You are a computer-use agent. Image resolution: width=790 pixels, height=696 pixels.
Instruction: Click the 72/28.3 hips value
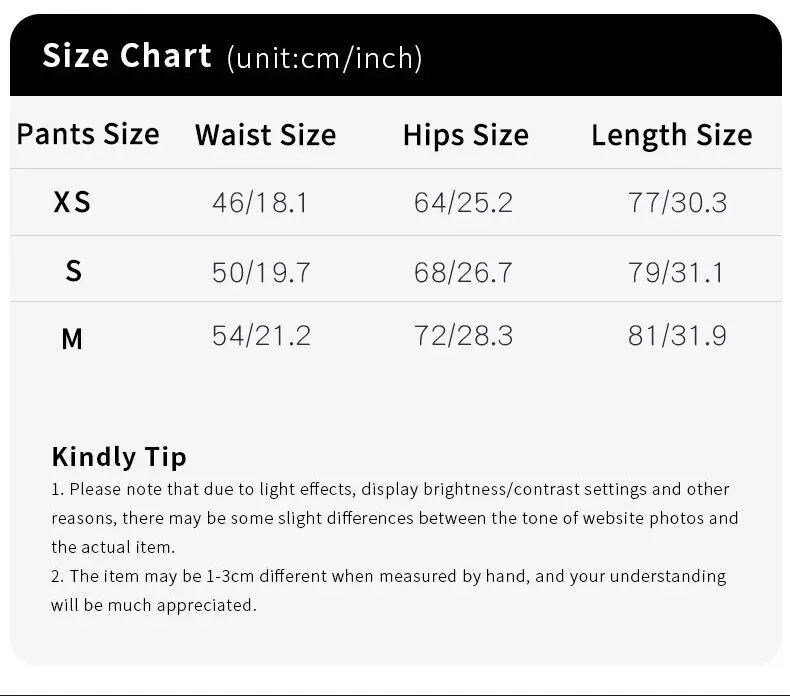[x=463, y=336]
